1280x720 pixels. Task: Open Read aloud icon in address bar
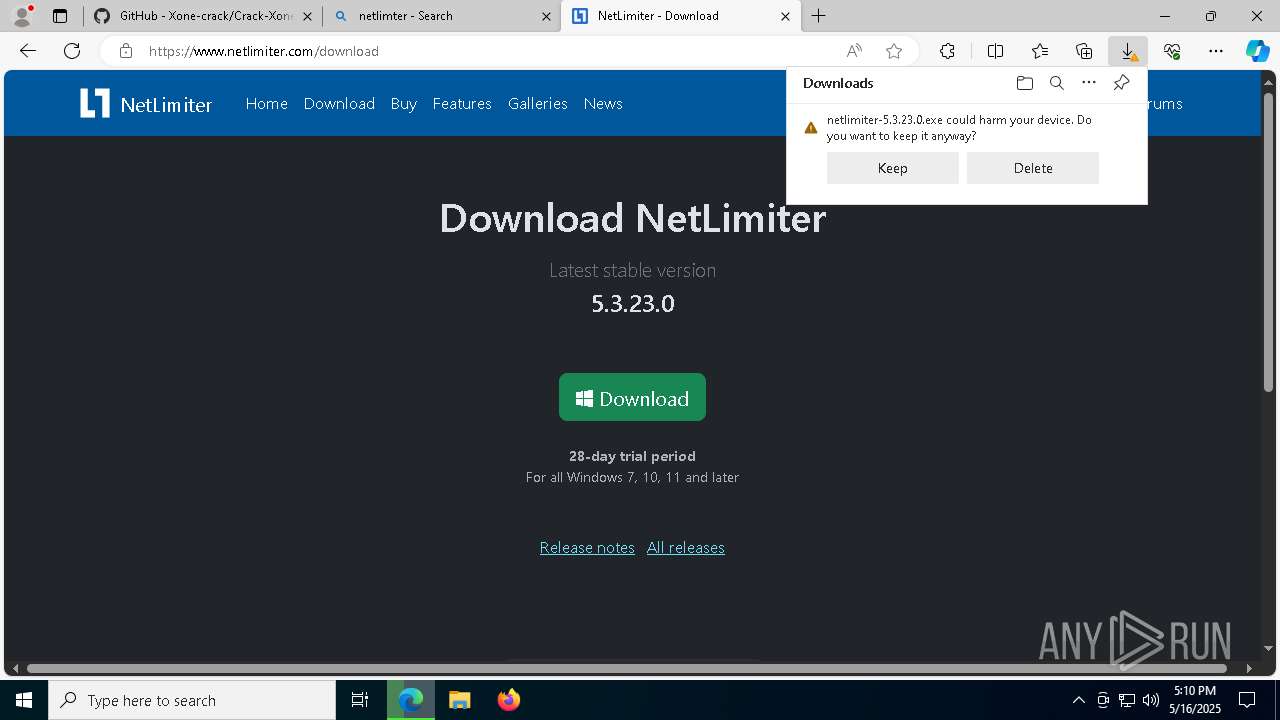[x=854, y=51]
